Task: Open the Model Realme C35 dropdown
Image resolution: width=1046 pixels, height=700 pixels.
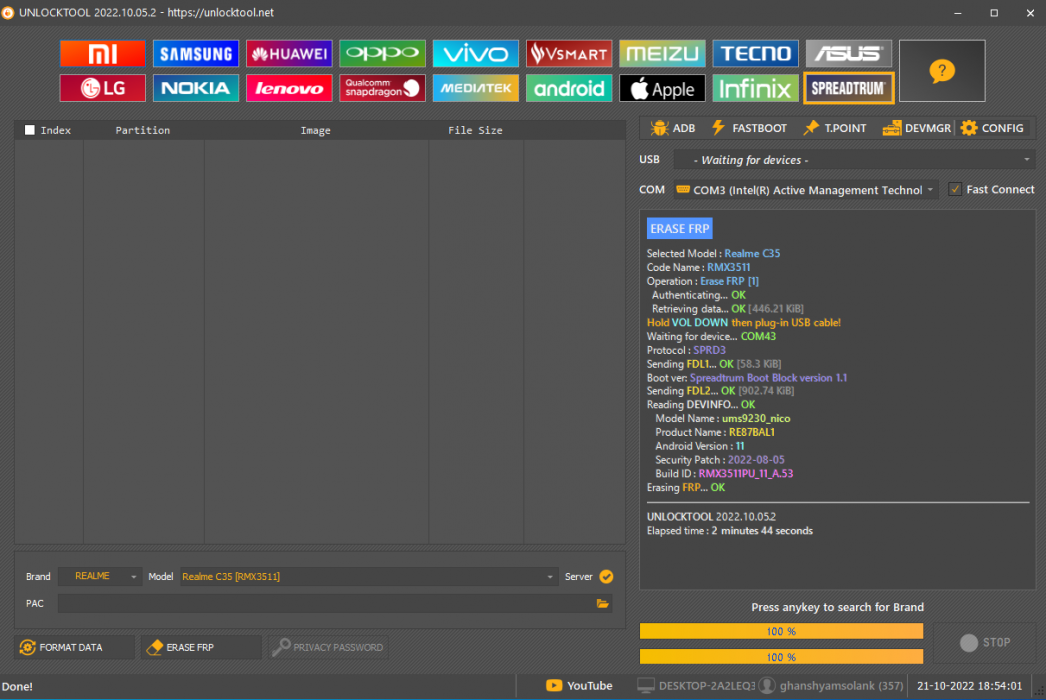Action: (368, 577)
